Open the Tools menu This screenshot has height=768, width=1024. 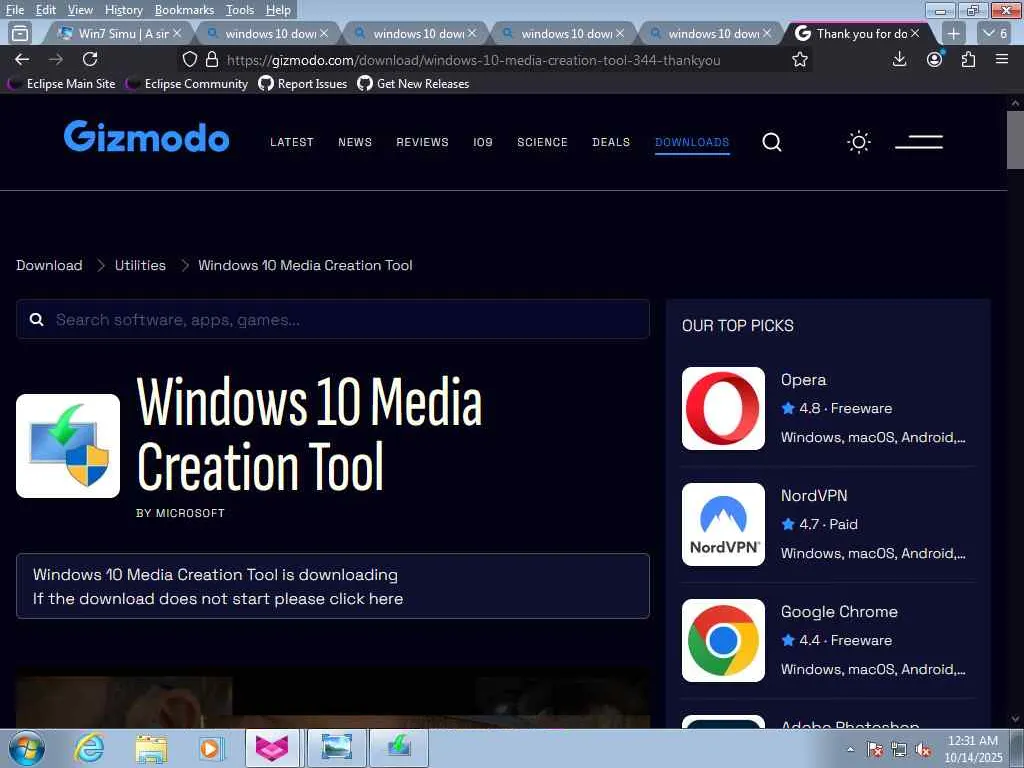240,10
